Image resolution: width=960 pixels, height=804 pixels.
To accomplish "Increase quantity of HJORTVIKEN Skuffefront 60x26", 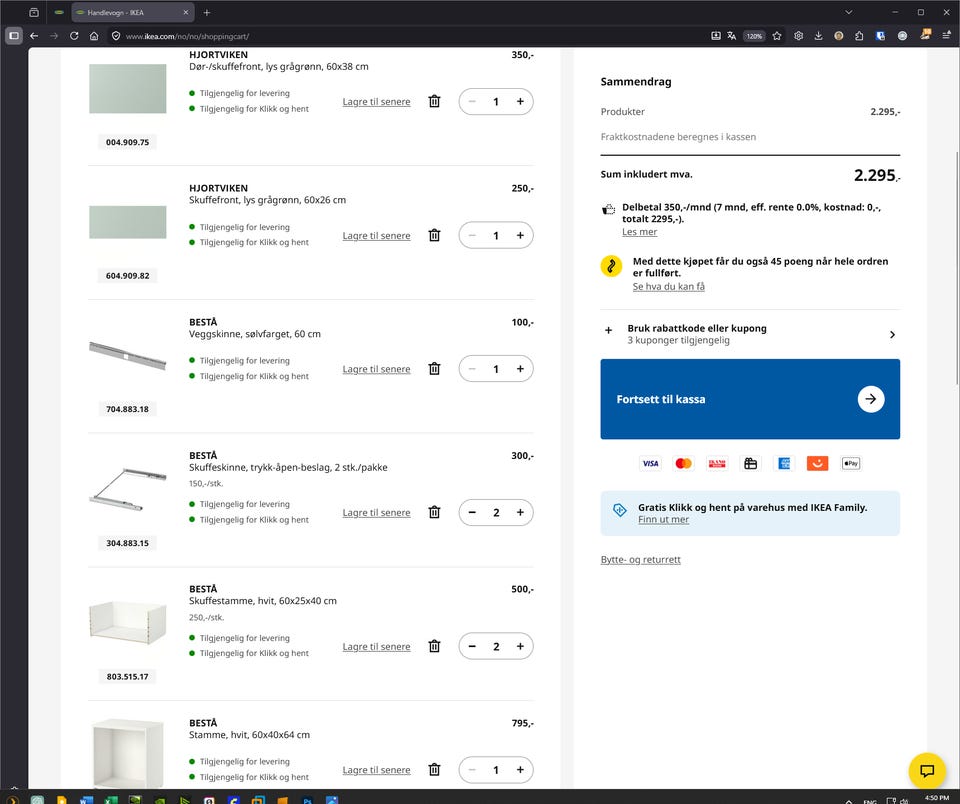I will pyautogui.click(x=520, y=235).
